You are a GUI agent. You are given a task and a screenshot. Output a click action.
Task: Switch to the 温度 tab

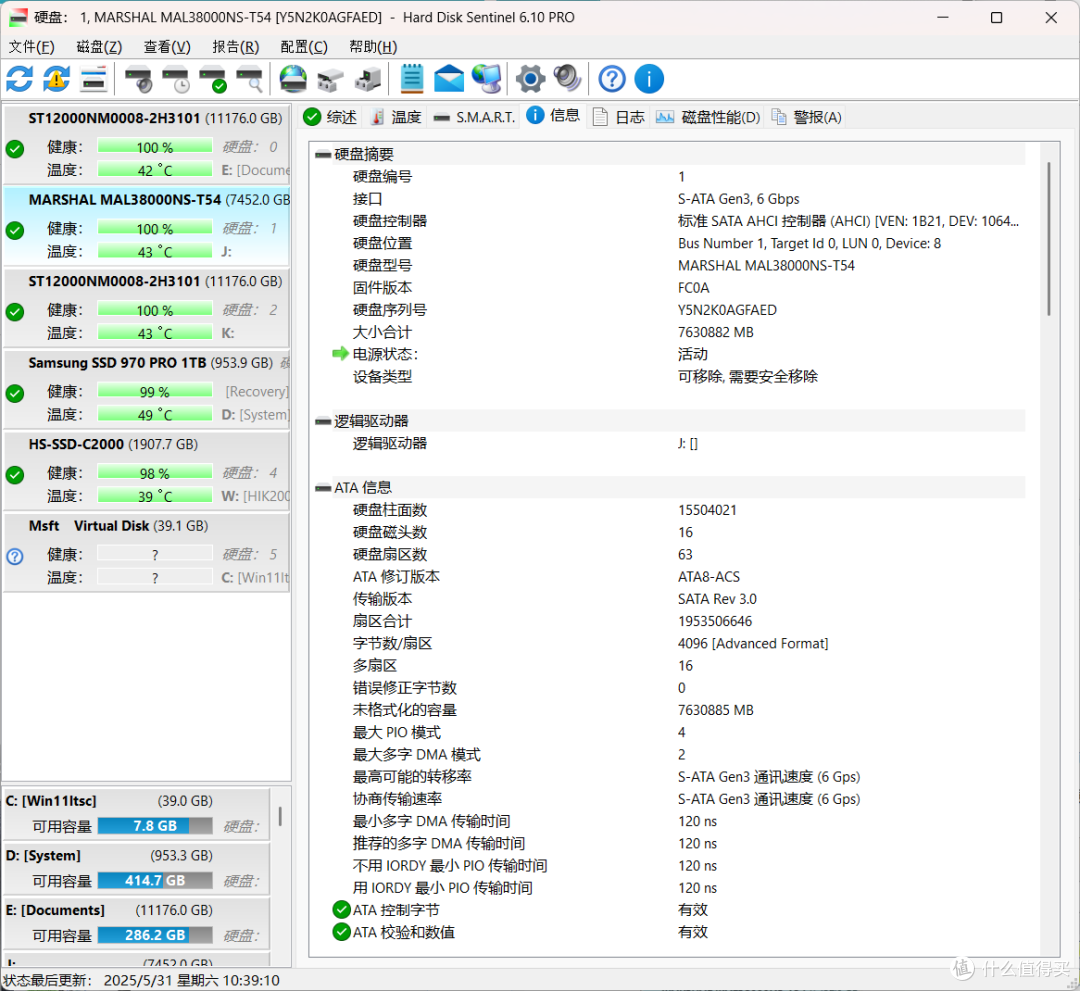tap(396, 117)
